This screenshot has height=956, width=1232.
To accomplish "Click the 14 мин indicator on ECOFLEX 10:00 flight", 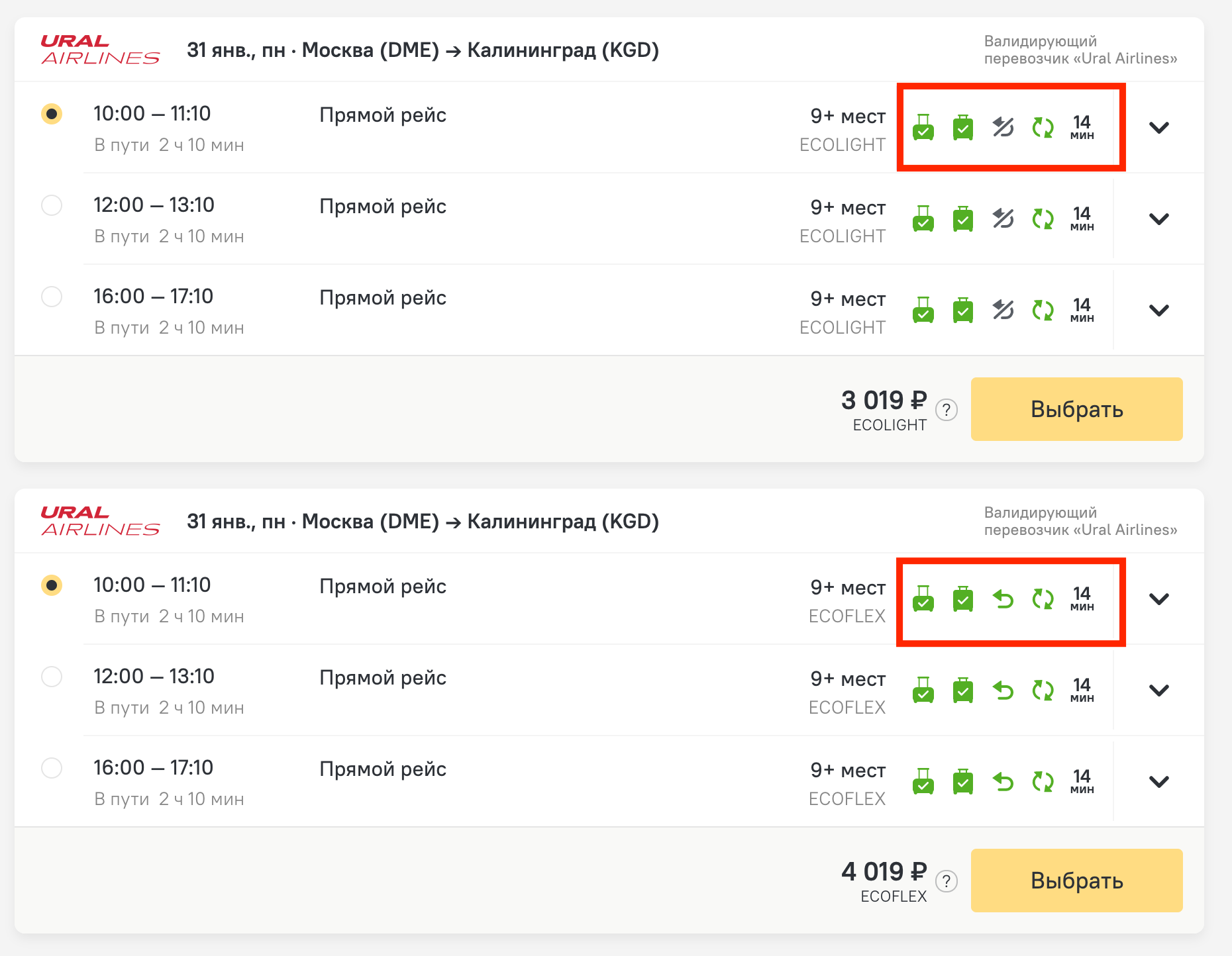I will [1082, 598].
